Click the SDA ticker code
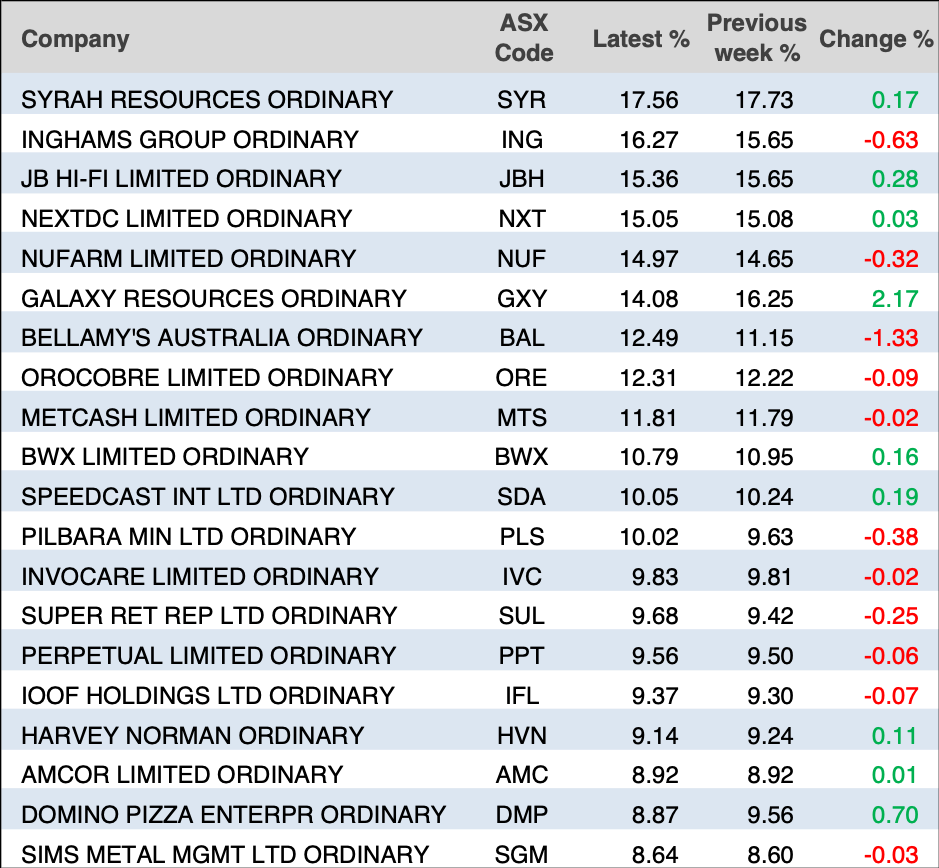This screenshot has width=939, height=868. (x=522, y=497)
